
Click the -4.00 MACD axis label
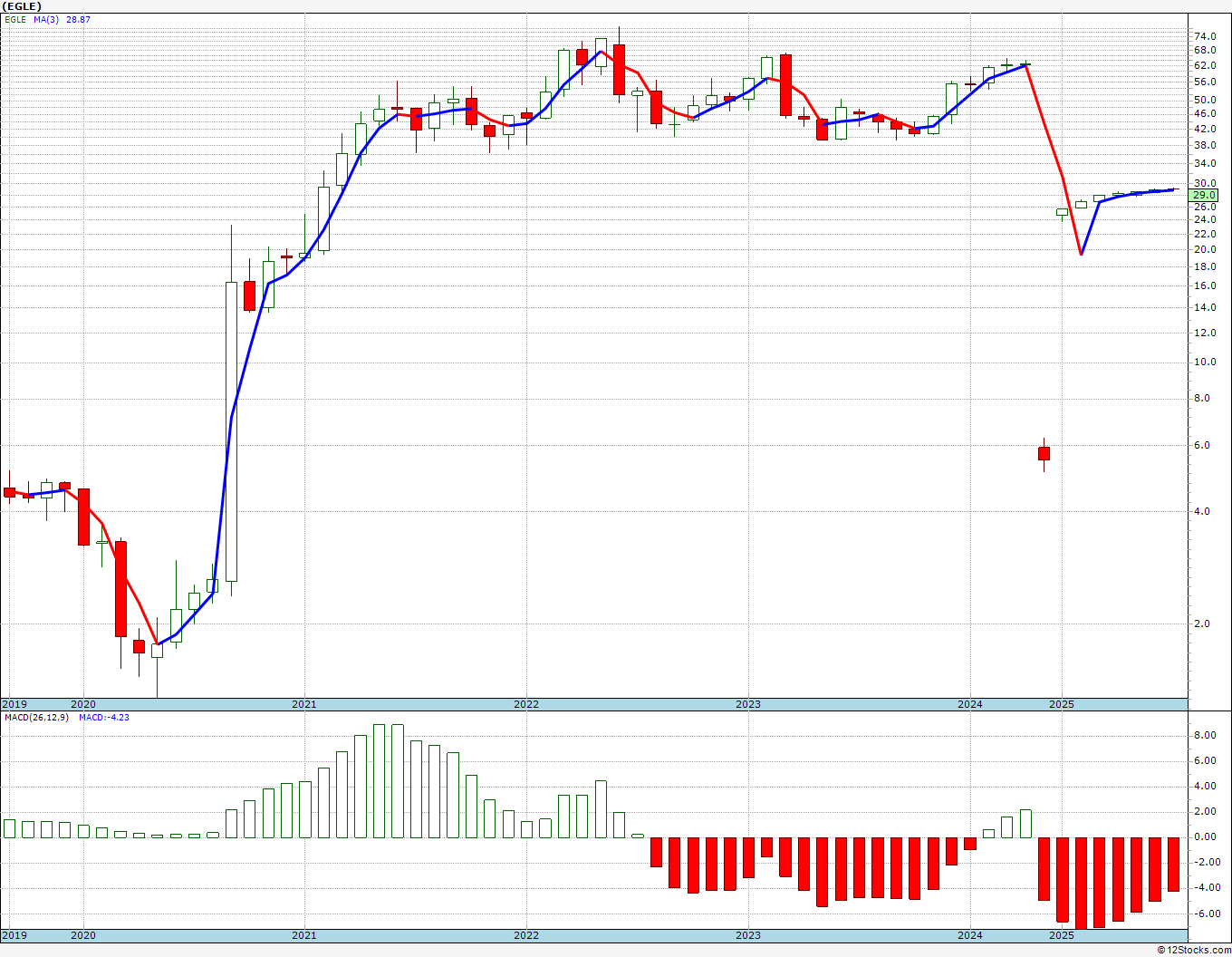pos(1206,887)
